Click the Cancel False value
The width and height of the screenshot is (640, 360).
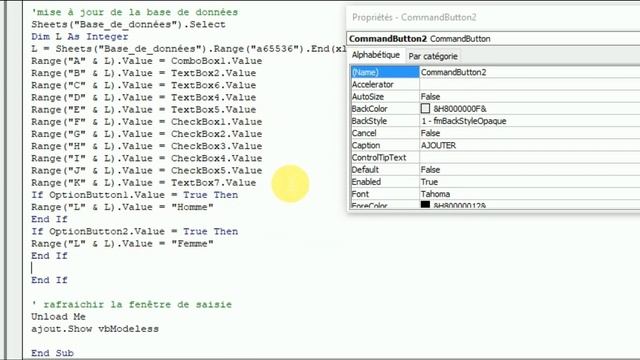point(530,133)
